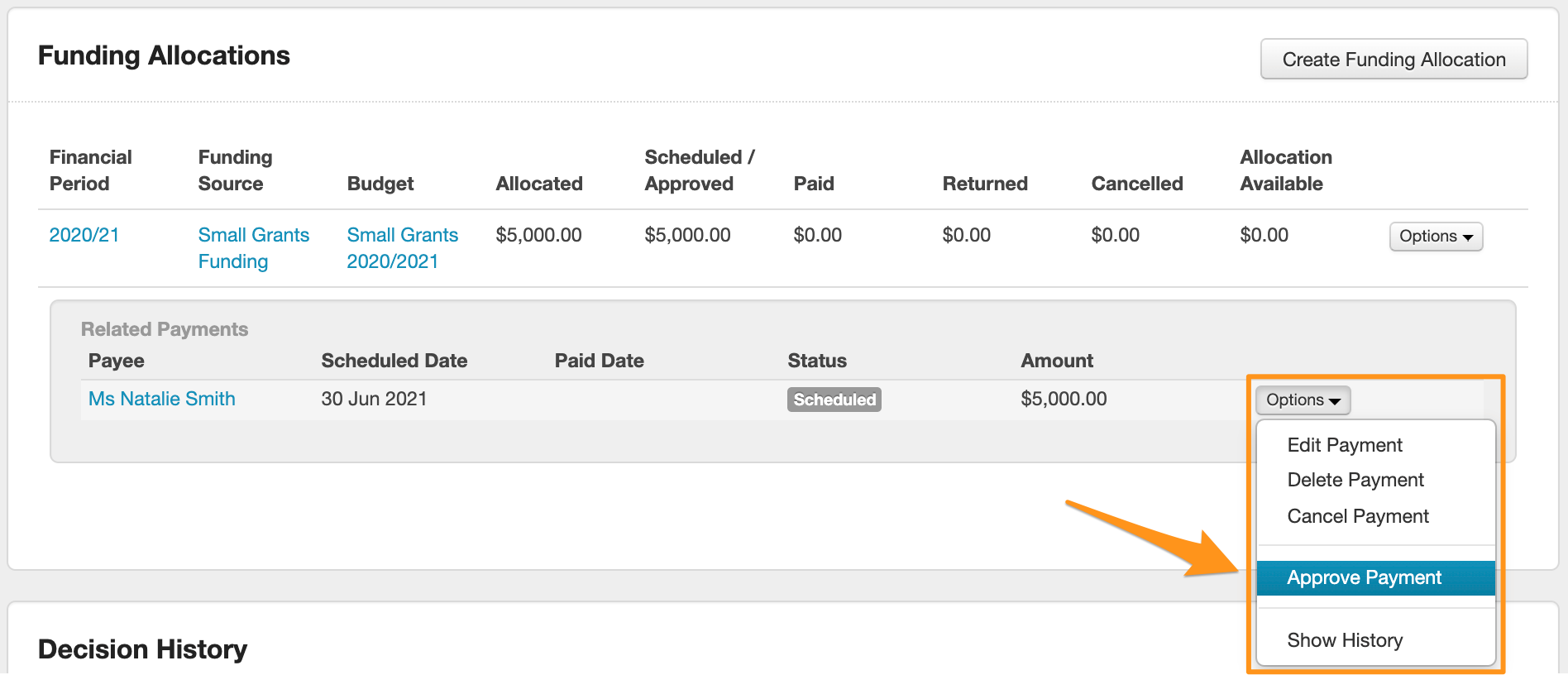1568x675 pixels.
Task: Open the Small Grants 2020/2021 budget link
Action: [402, 248]
